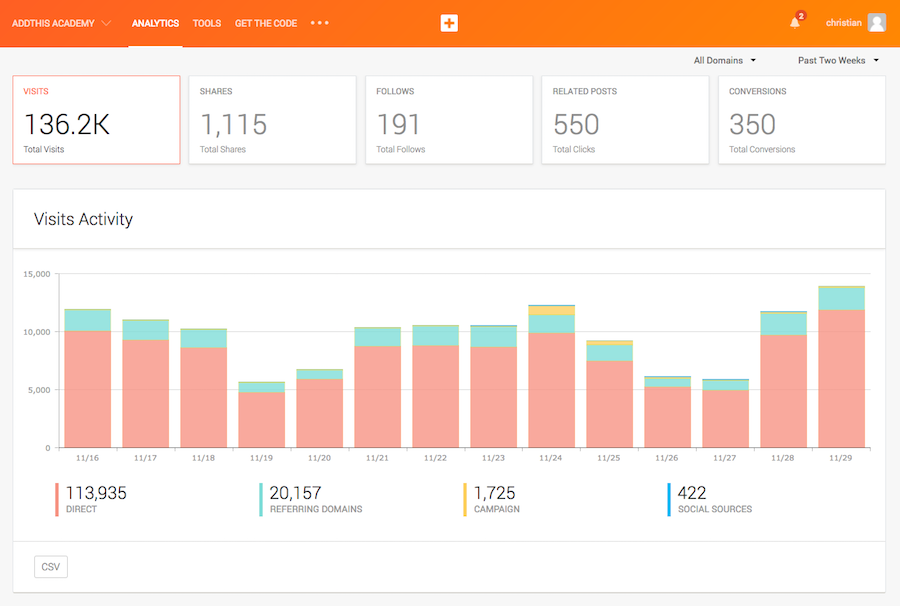
Task: Select the Shares stat card
Action: 272,120
